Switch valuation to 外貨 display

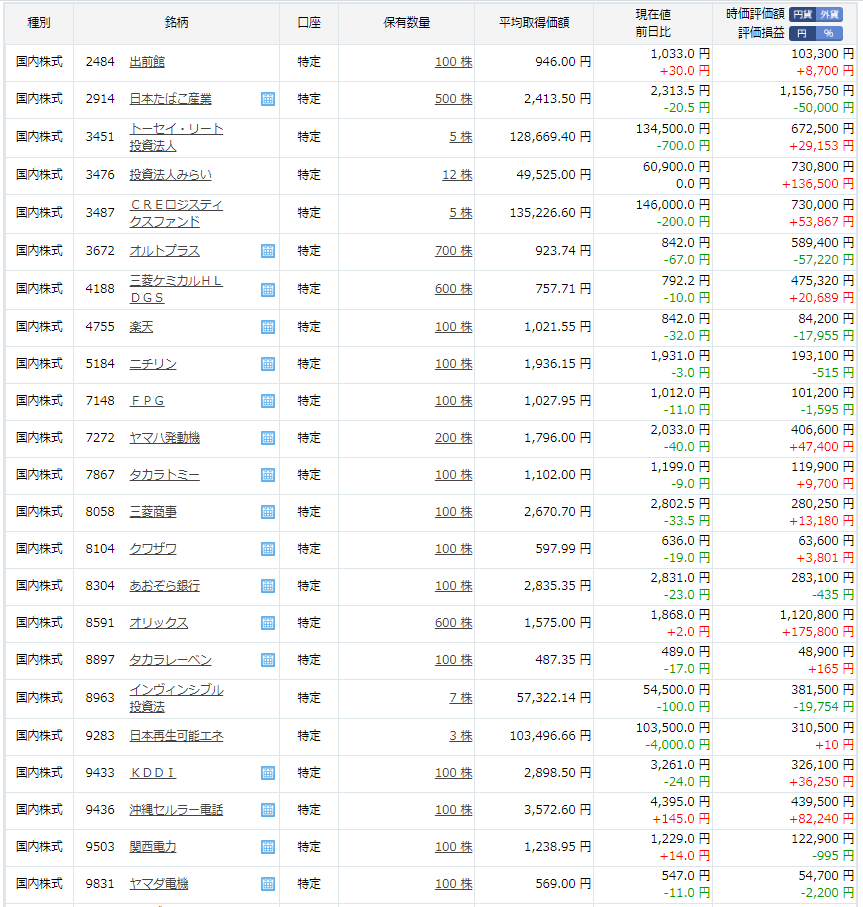click(x=829, y=14)
